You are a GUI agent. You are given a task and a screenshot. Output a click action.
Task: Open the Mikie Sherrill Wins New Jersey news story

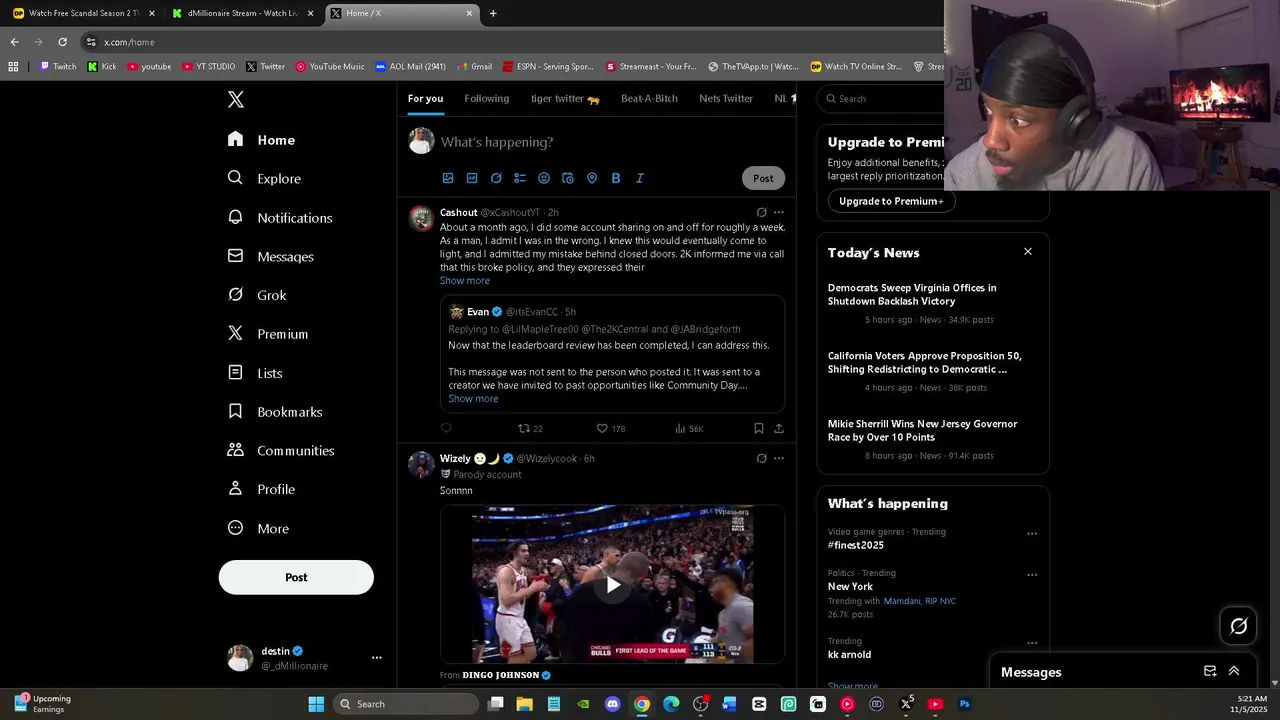pos(922,430)
